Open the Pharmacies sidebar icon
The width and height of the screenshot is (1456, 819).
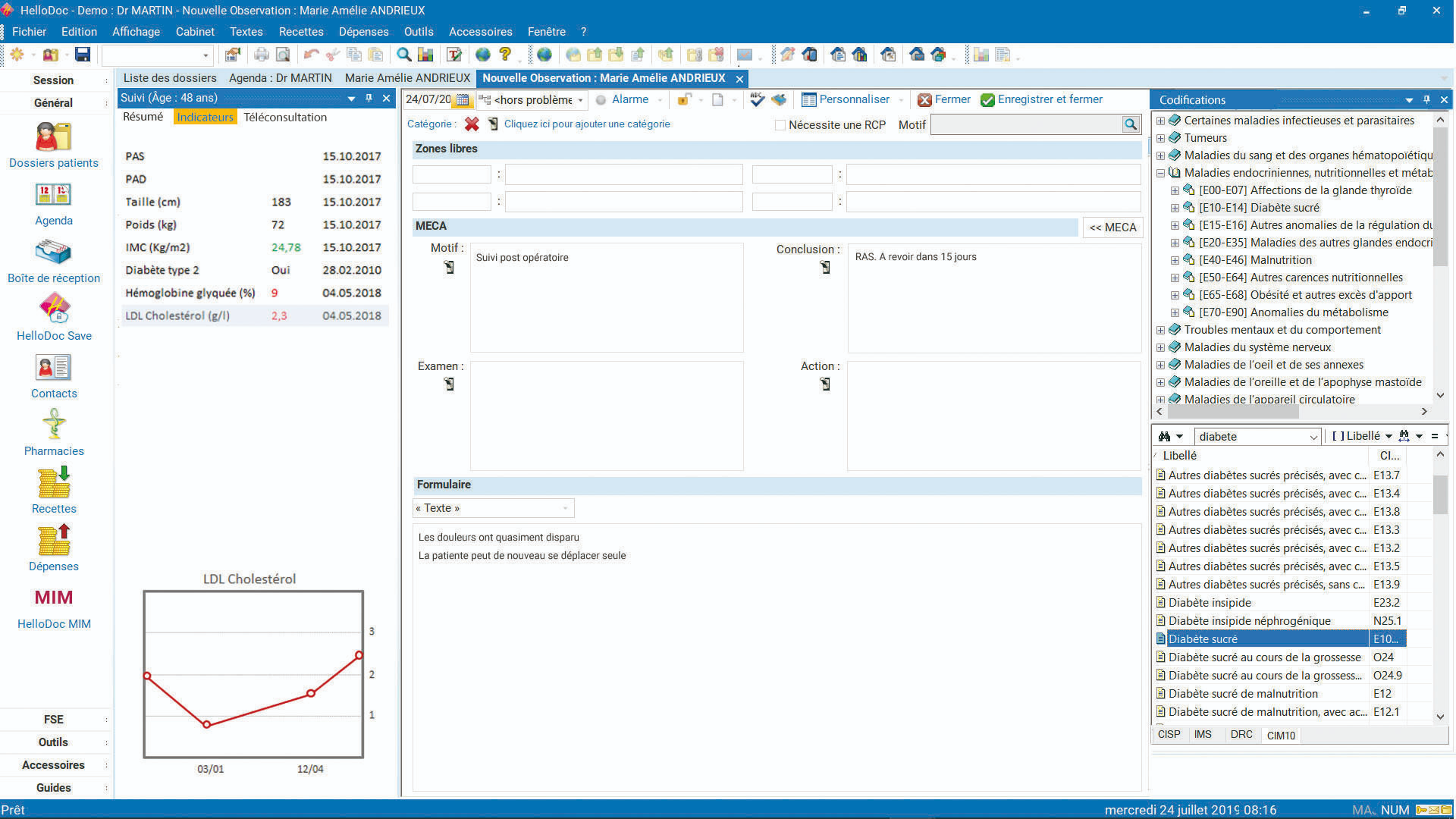(53, 425)
